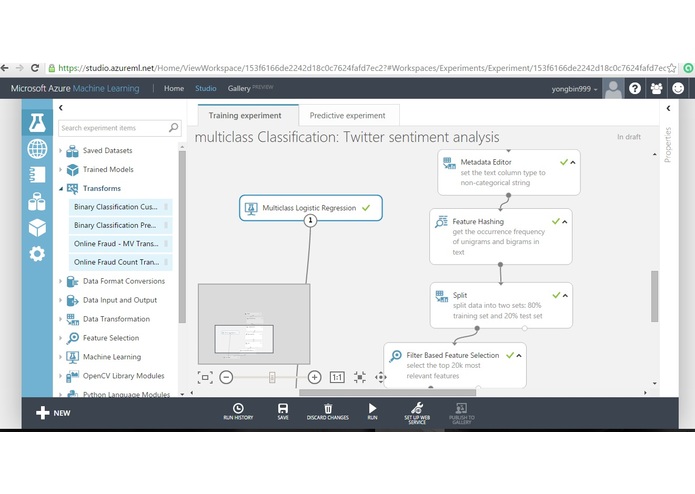Viewport: 695px width, 494px height.
Task: Expand the Data Format Conversions category
Action: pyautogui.click(x=61, y=281)
